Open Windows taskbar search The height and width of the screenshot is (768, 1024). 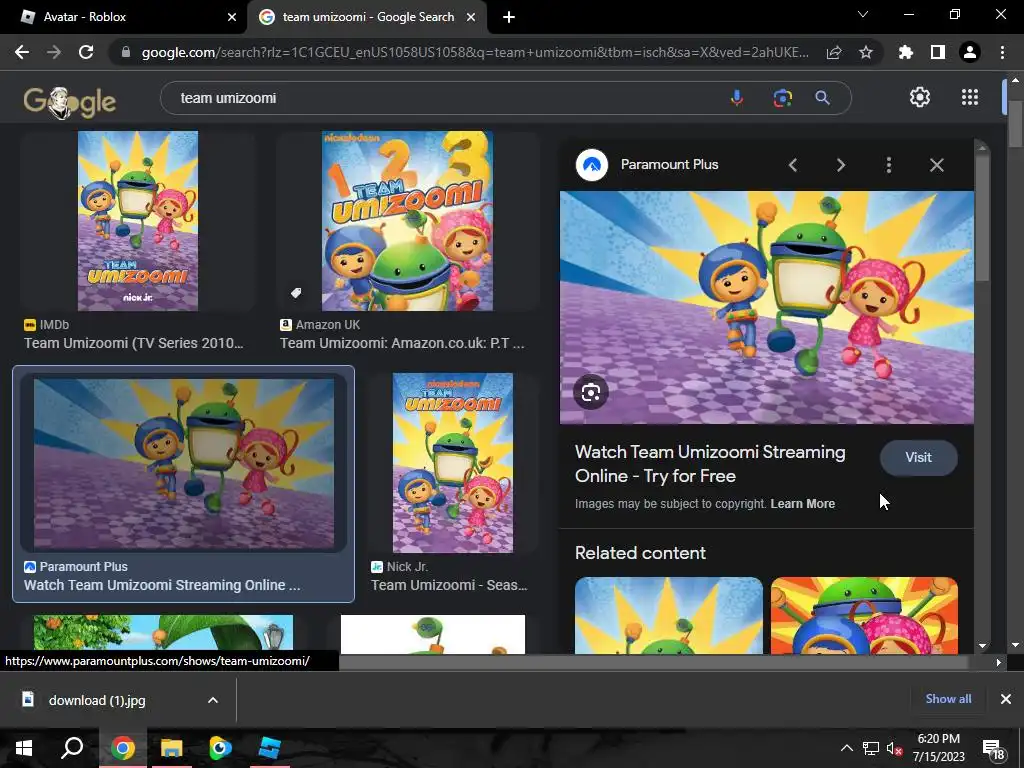[x=72, y=748]
